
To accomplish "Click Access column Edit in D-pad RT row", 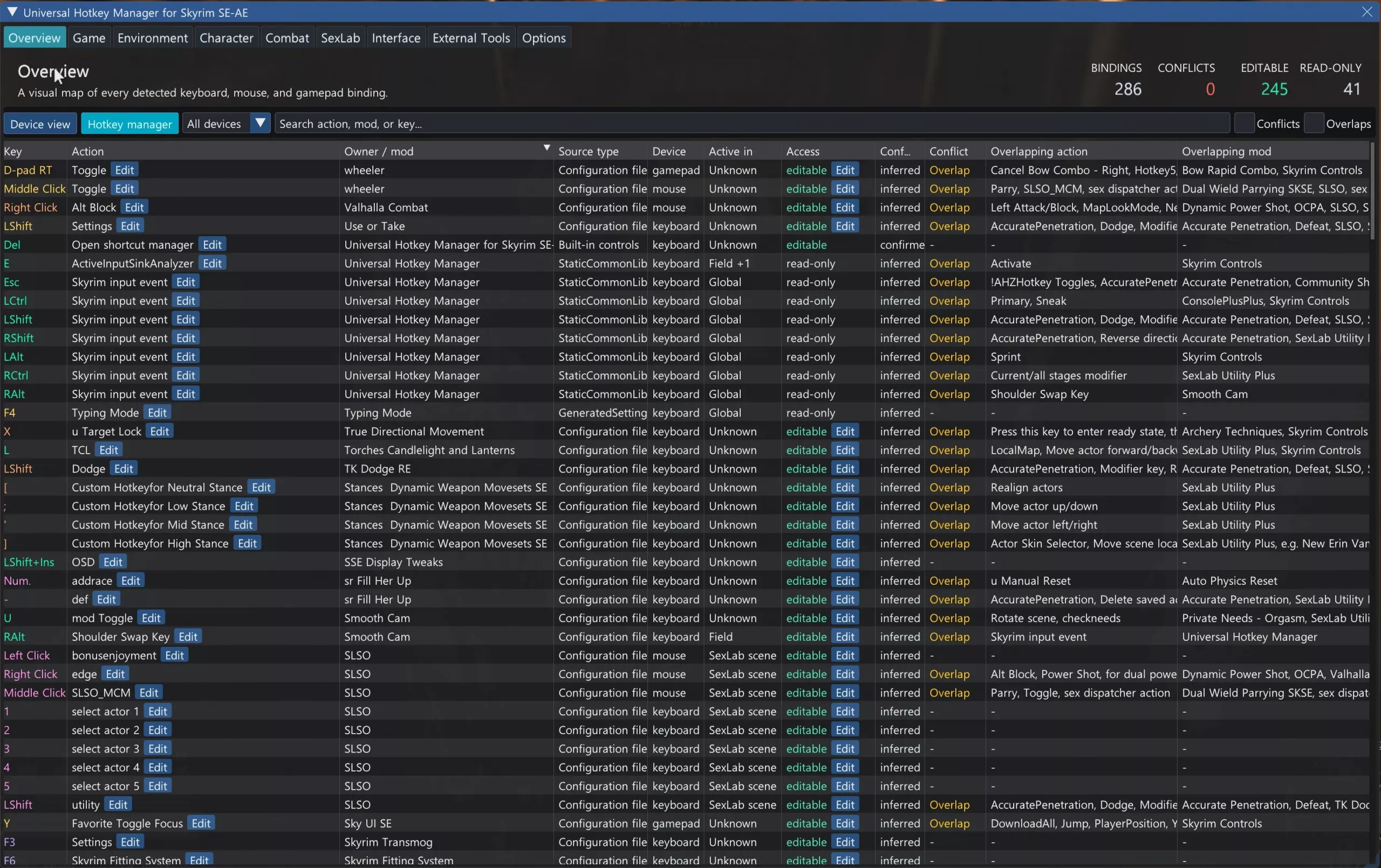I will [845, 170].
